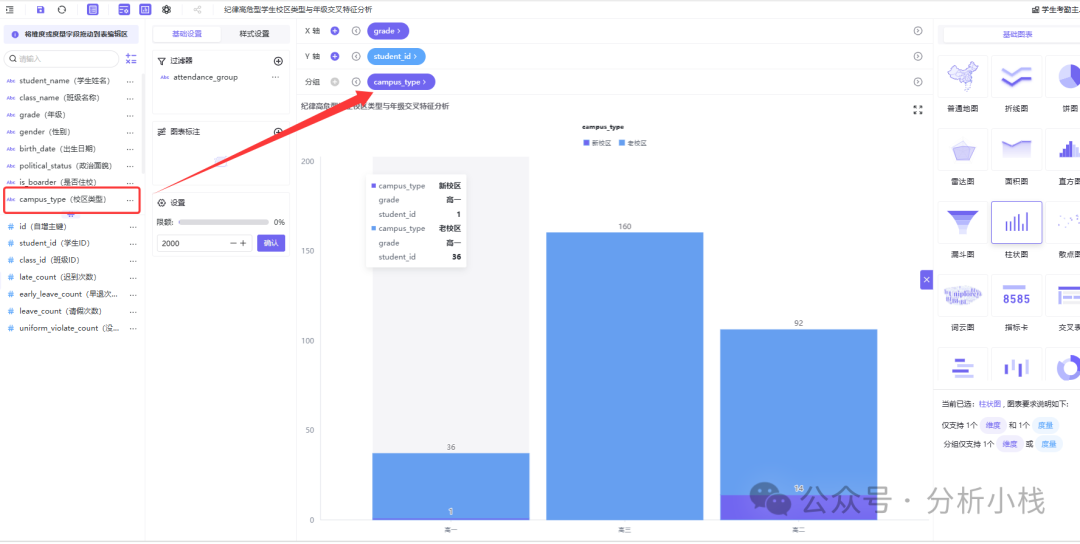Open more options for late_count field
The width and height of the screenshot is (1080, 544).
[x=133, y=277]
